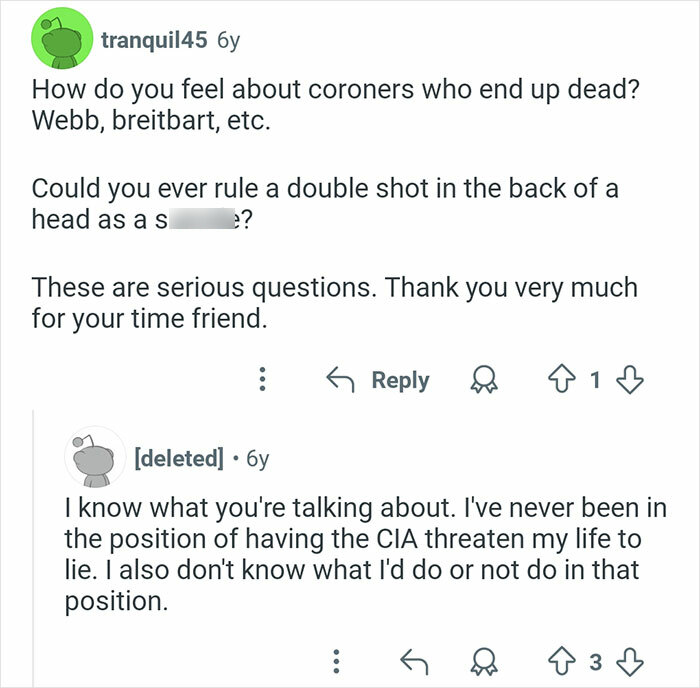This screenshot has width=700, height=688.
Task: Open tranquil45's user profile link
Action: [154, 40]
